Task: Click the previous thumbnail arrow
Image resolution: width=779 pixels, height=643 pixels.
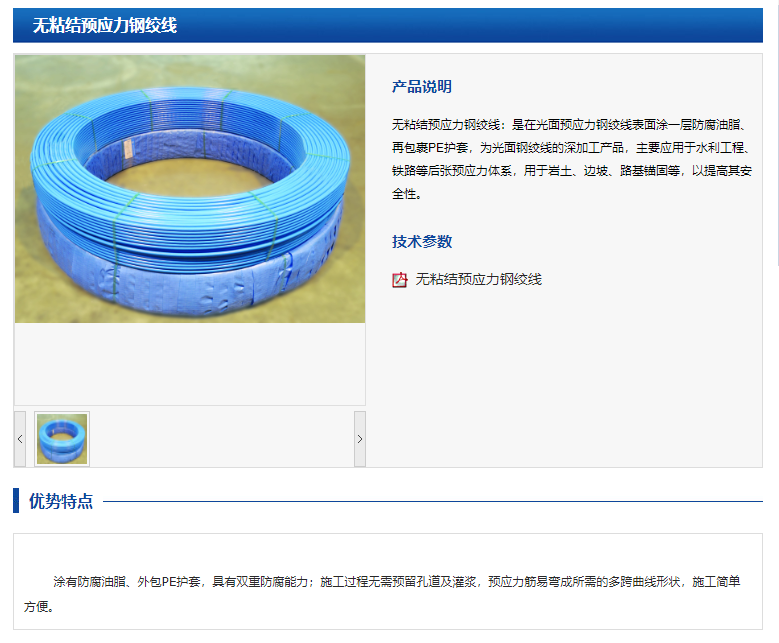Action: 20,439
